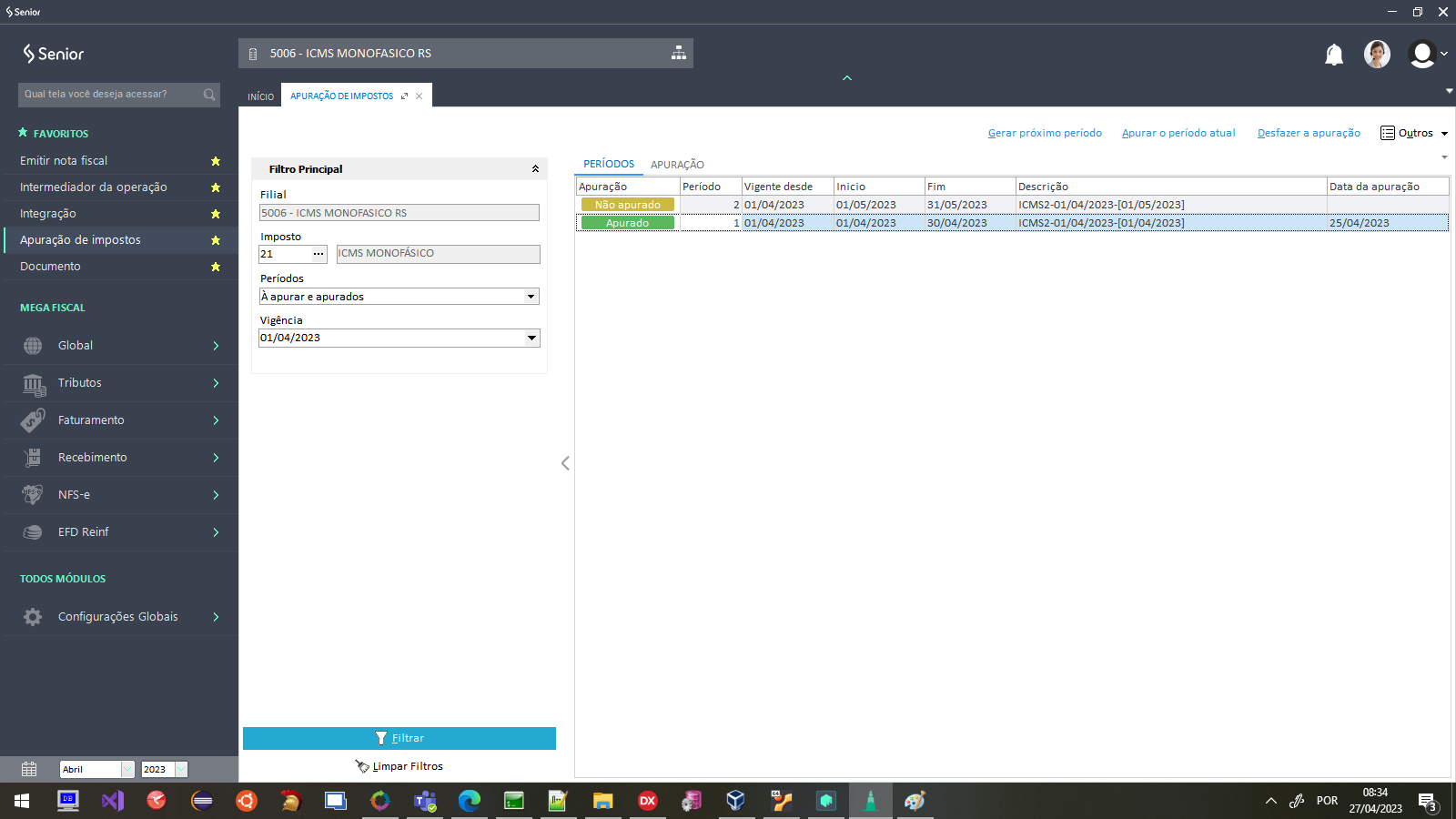This screenshot has height=819, width=1456.
Task: Open Microsoft Edge from the taskbar
Action: pos(469,801)
